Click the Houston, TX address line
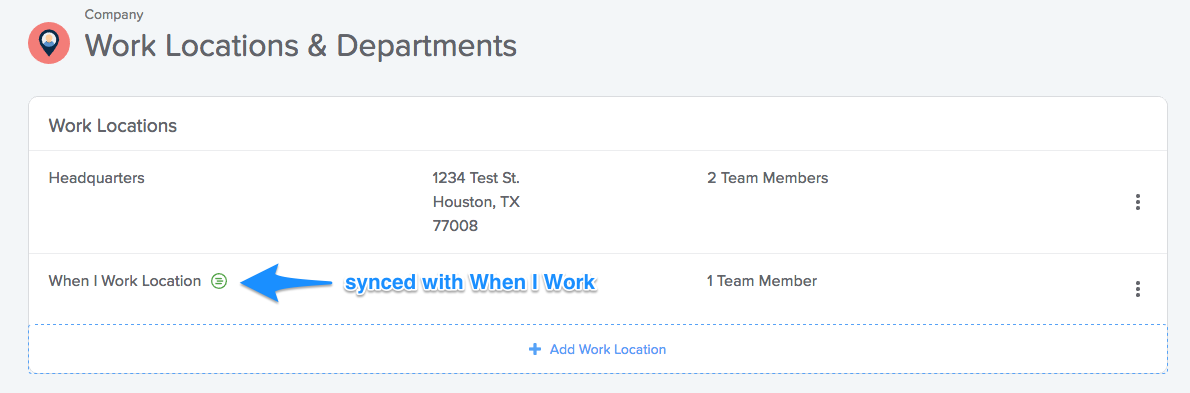This screenshot has height=393, width=1190. coord(476,202)
